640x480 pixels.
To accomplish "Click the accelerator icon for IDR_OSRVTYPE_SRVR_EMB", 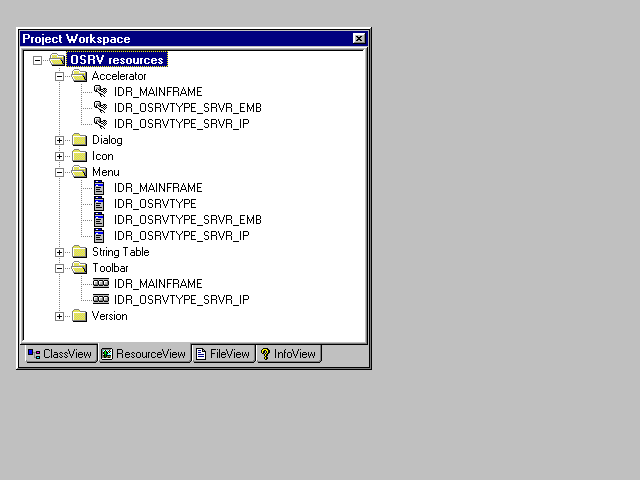I will [x=100, y=108].
